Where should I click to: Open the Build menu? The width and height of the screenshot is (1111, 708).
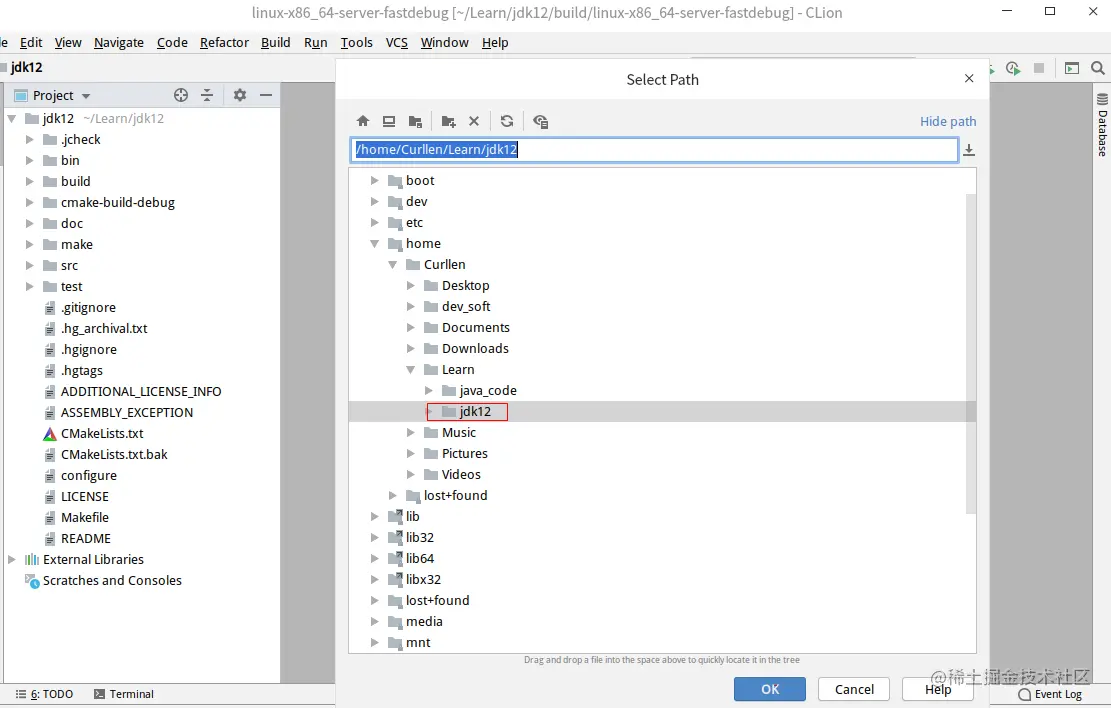[276, 43]
